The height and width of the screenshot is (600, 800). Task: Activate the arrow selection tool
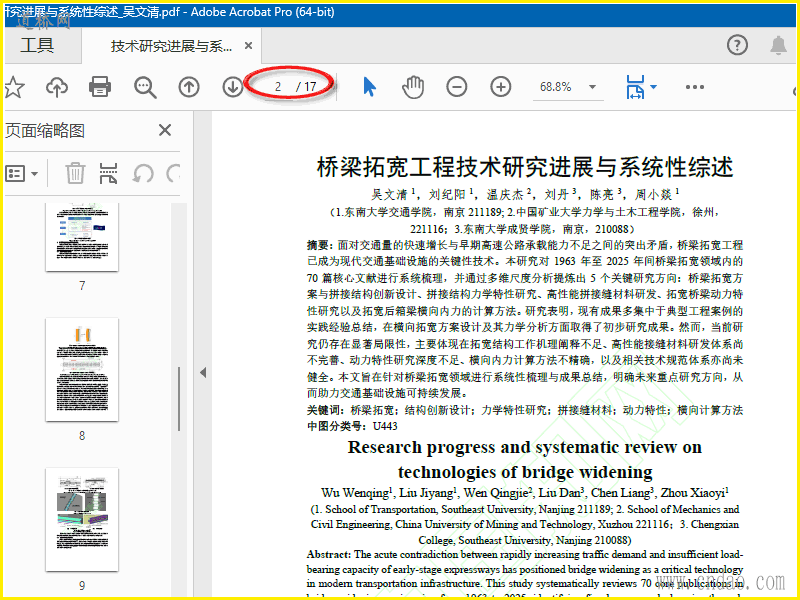coord(369,87)
